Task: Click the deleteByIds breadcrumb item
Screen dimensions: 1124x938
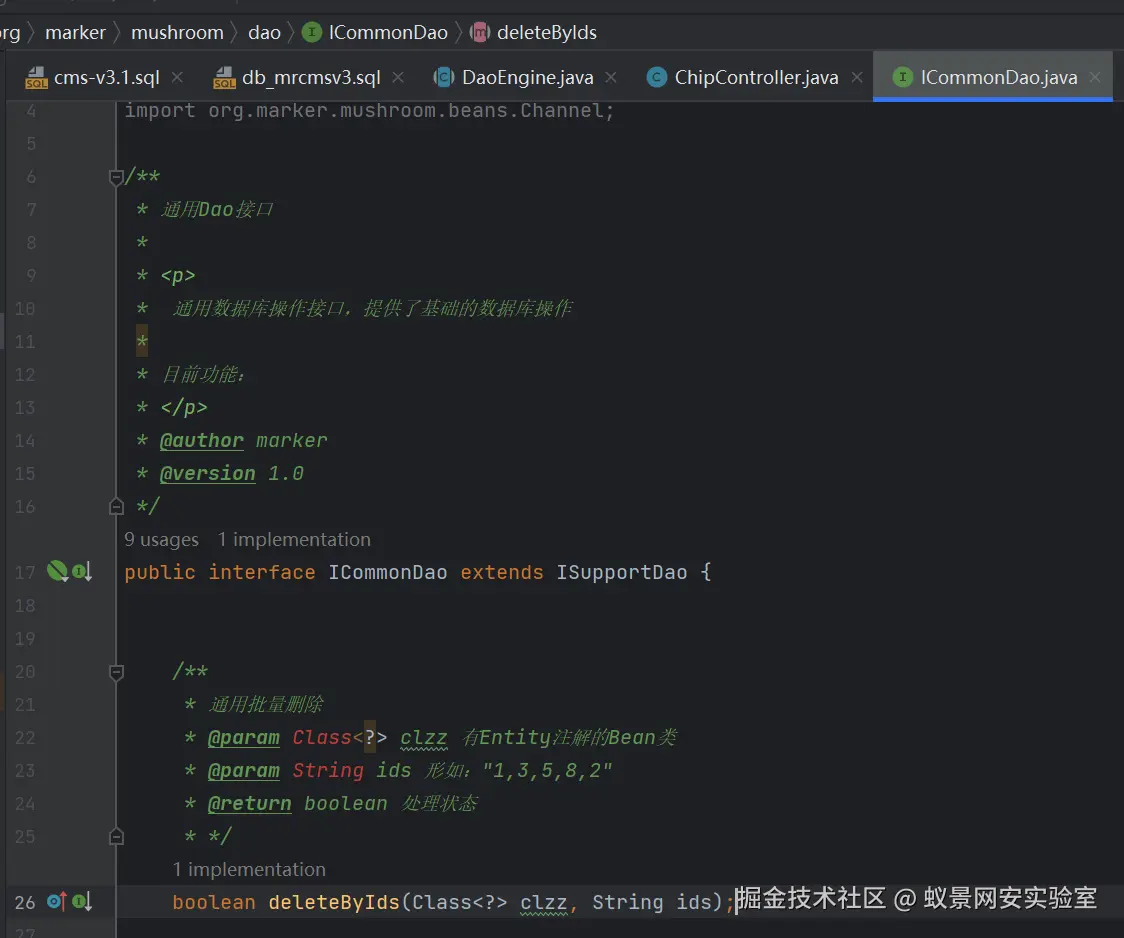Action: click(547, 33)
